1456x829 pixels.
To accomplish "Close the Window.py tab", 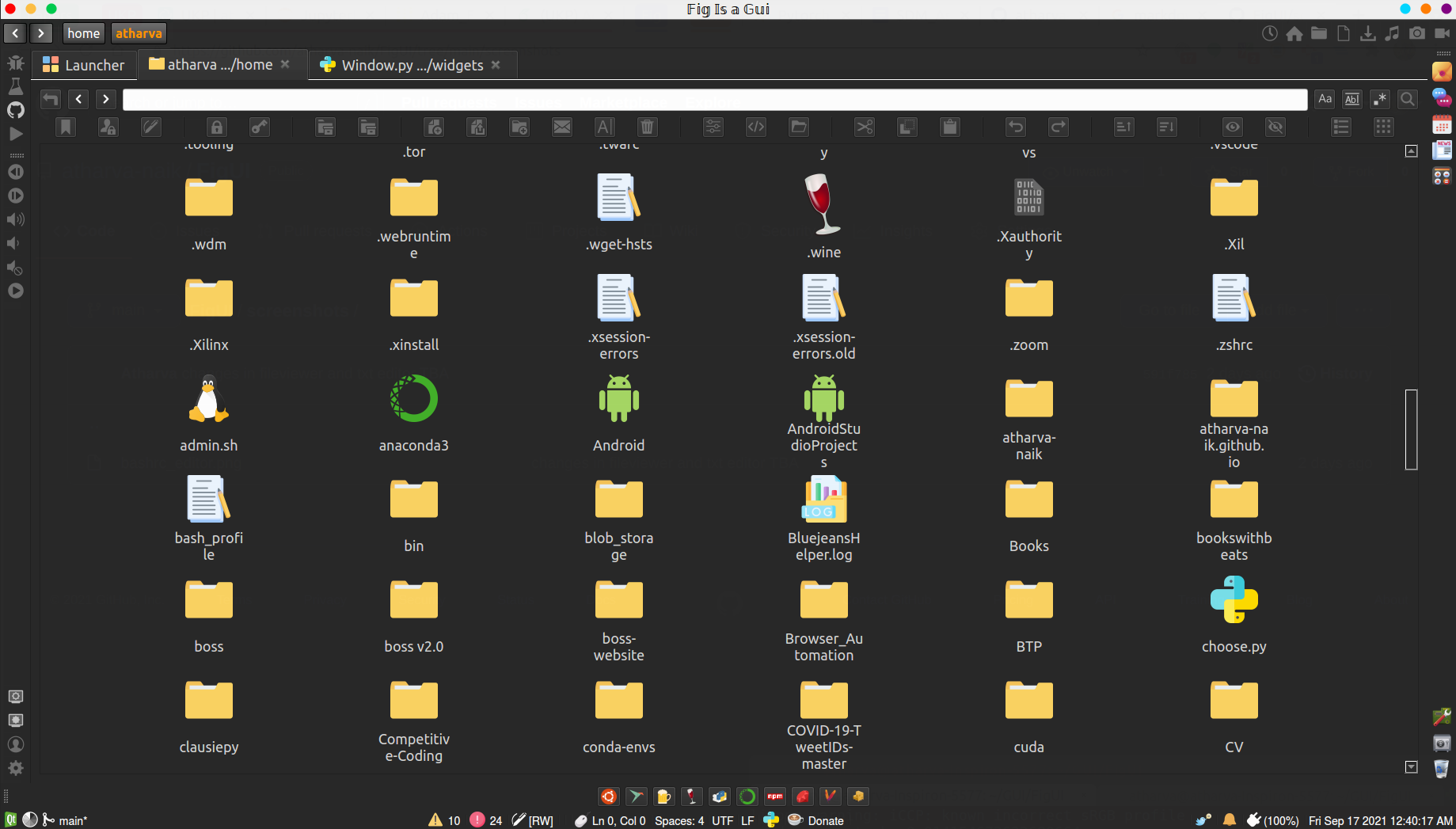I will (496, 64).
